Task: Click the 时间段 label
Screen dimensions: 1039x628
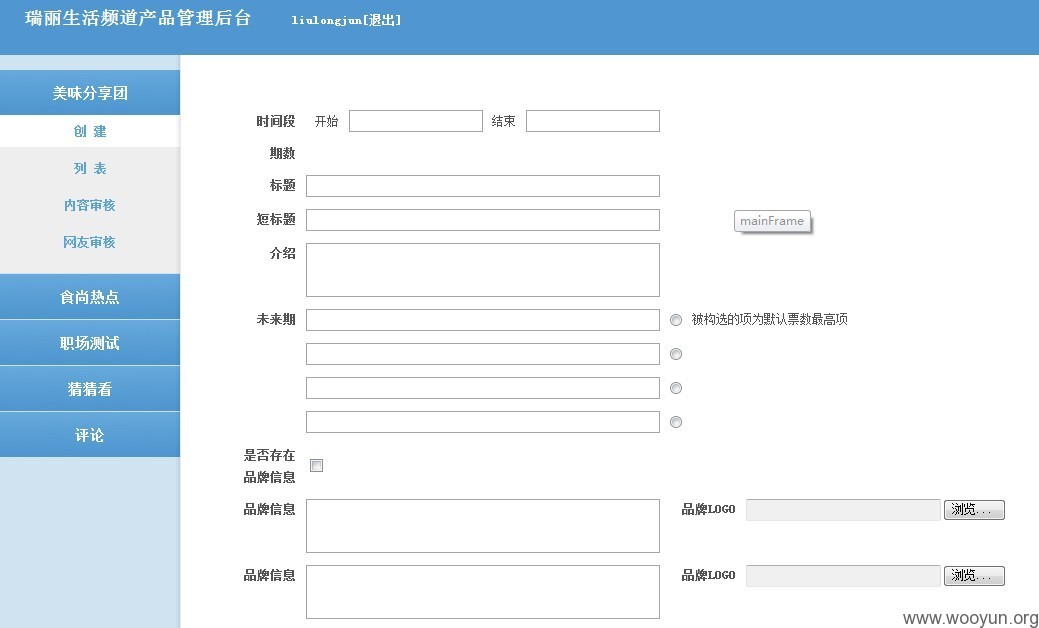Action: (x=276, y=121)
